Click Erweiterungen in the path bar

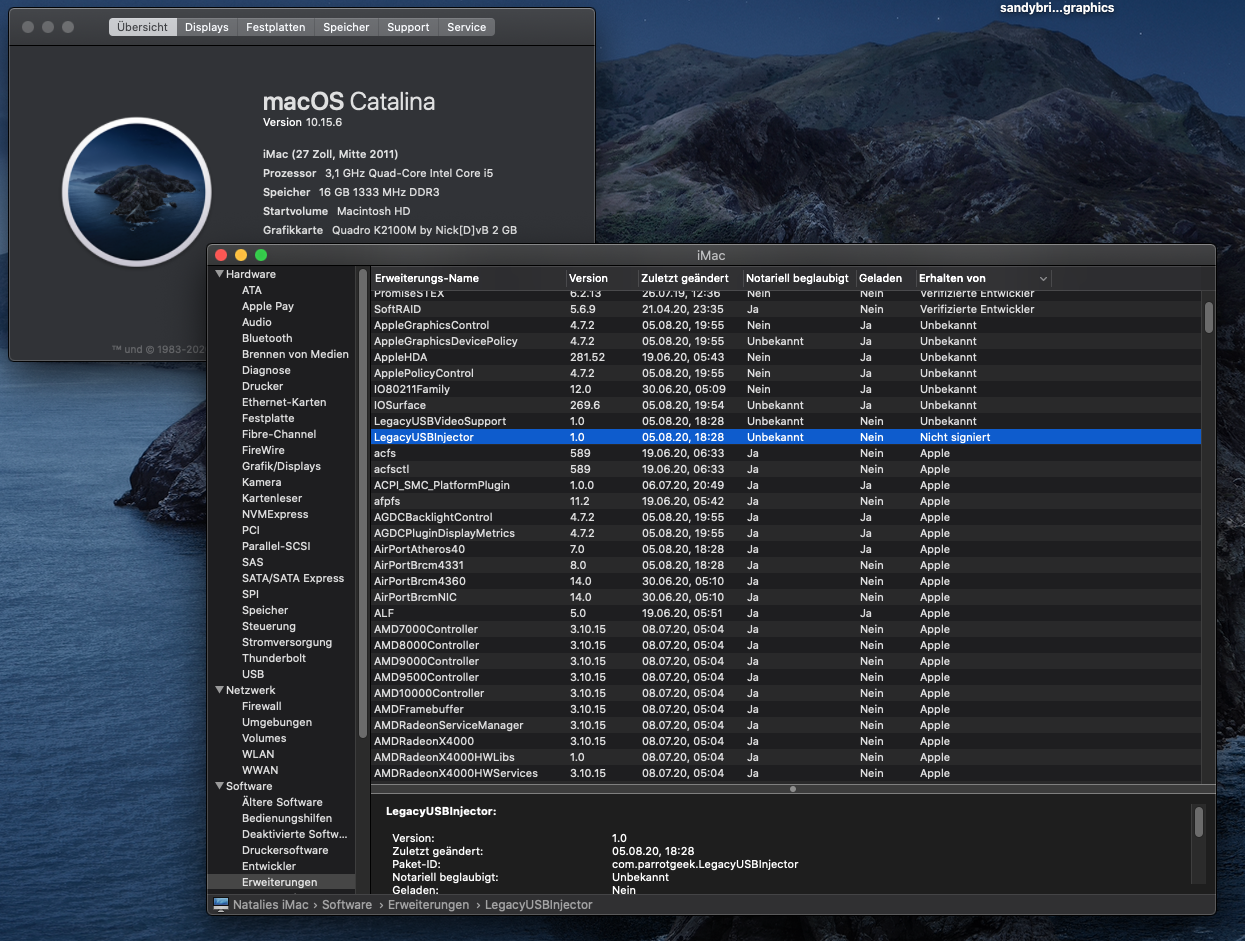point(428,904)
